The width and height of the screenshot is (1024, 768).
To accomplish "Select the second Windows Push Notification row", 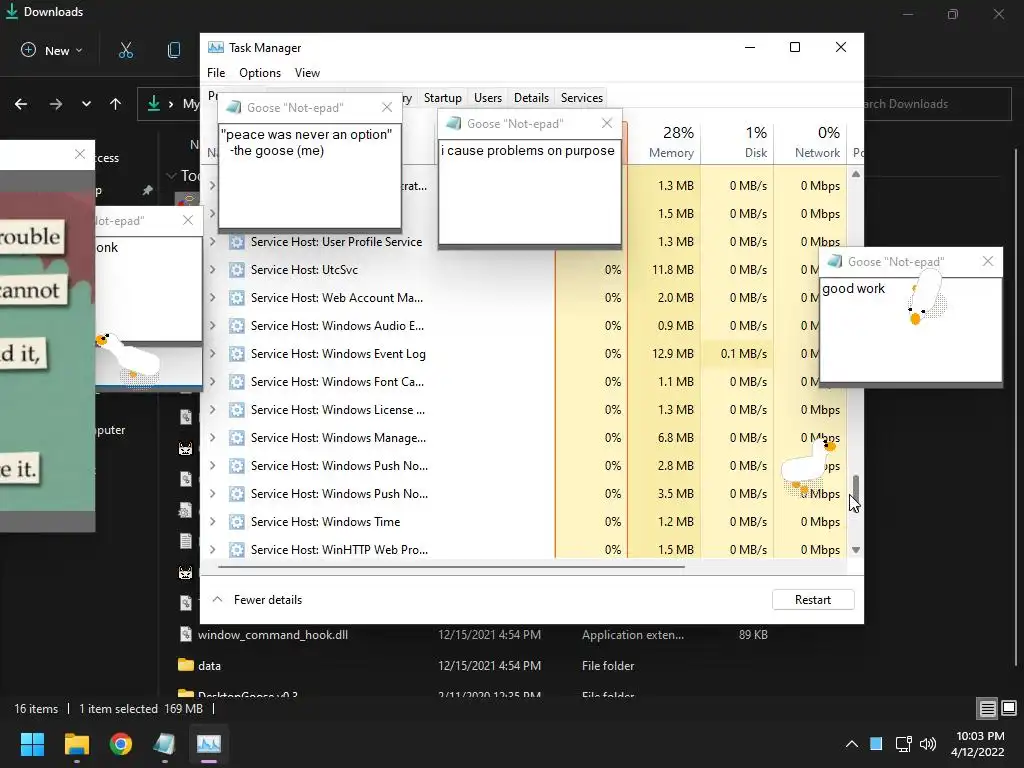I will tap(524, 494).
